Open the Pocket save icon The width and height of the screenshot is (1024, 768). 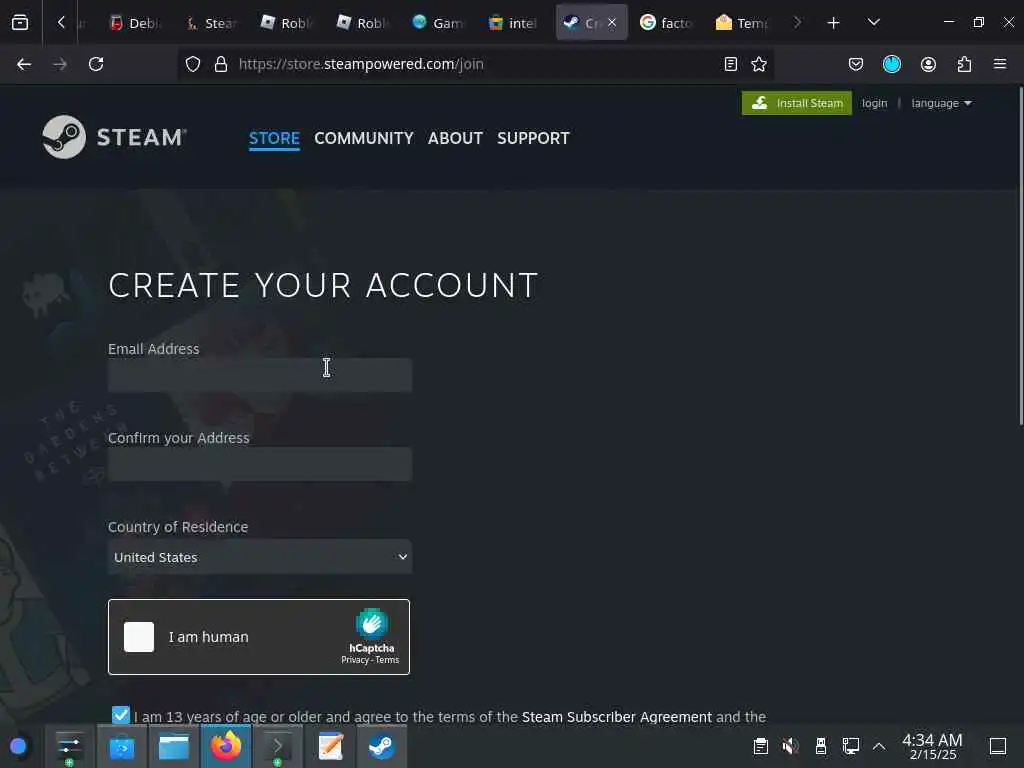coord(856,64)
